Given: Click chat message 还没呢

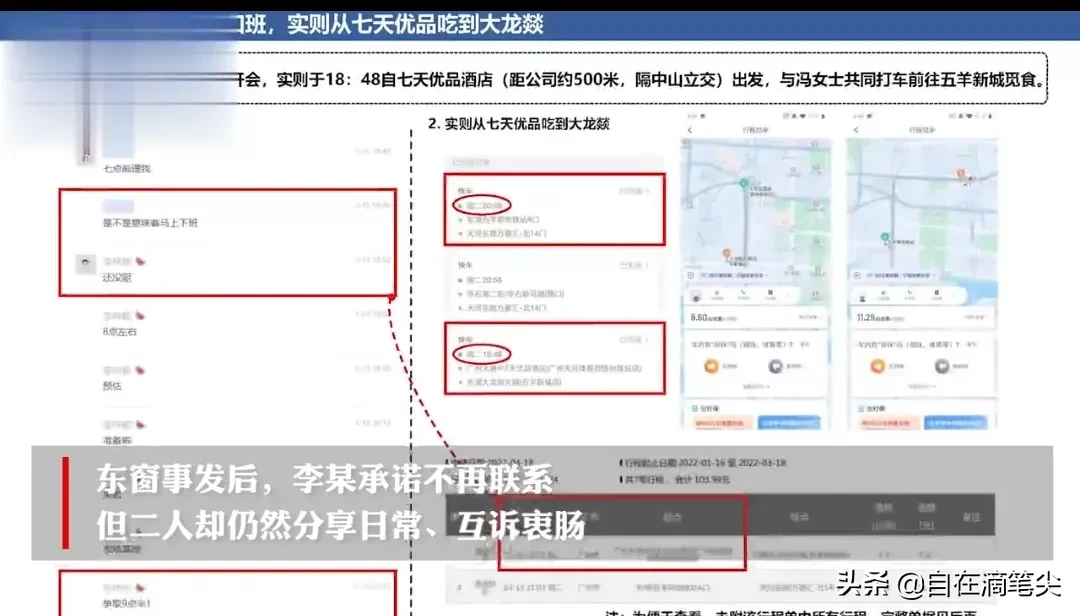Looking at the screenshot, I should tap(116, 278).
